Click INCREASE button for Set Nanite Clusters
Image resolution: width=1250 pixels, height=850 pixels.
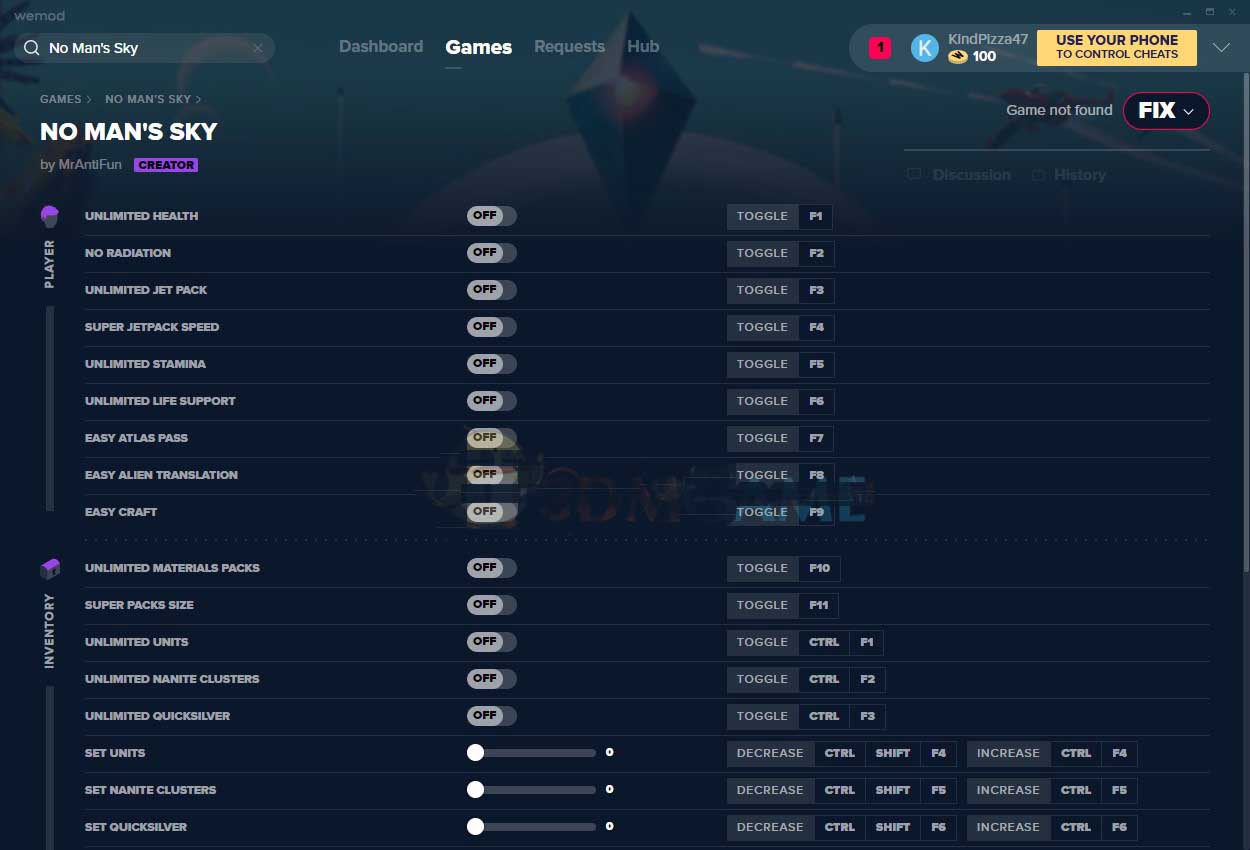point(1008,790)
